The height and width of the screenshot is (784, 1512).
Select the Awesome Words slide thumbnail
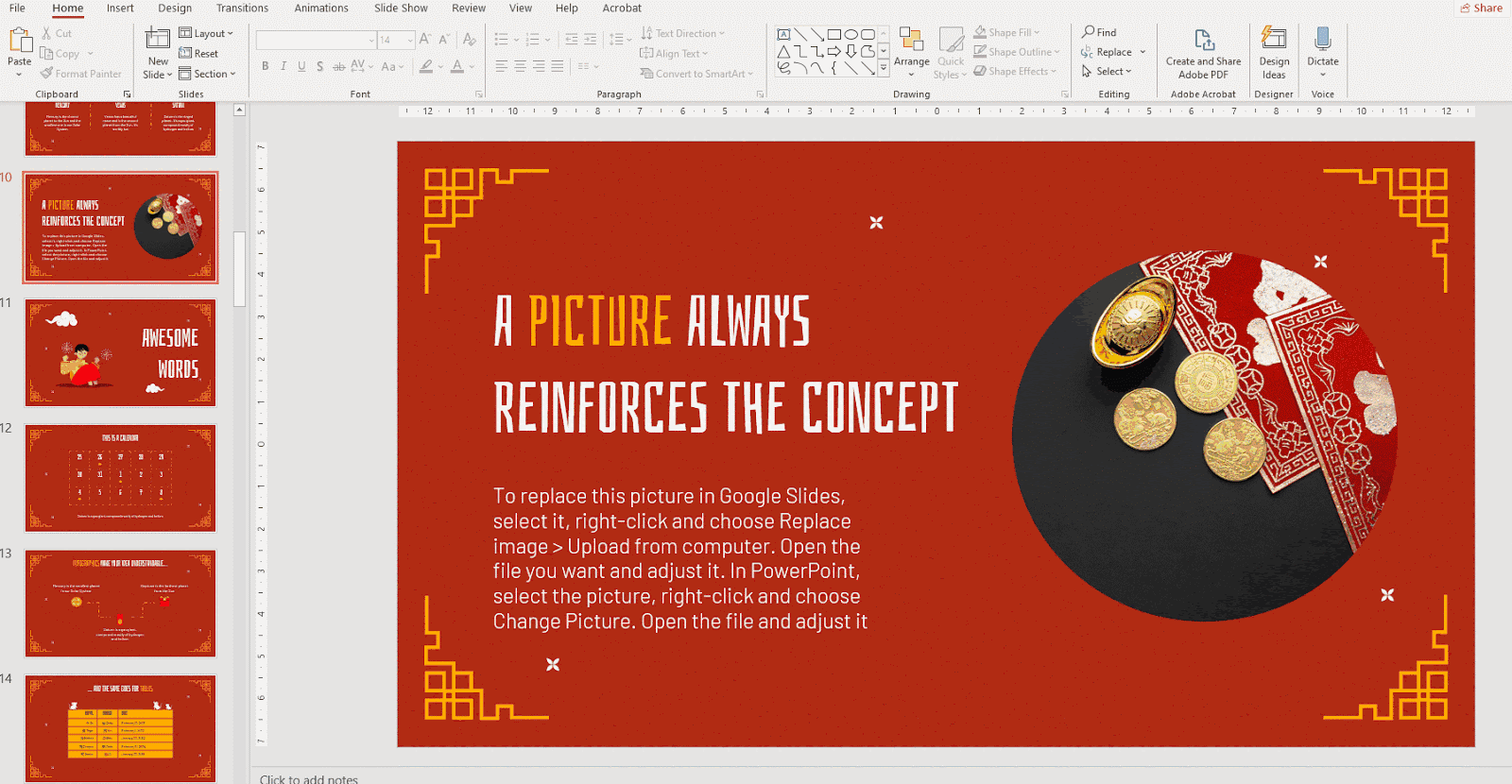pyautogui.click(x=120, y=353)
